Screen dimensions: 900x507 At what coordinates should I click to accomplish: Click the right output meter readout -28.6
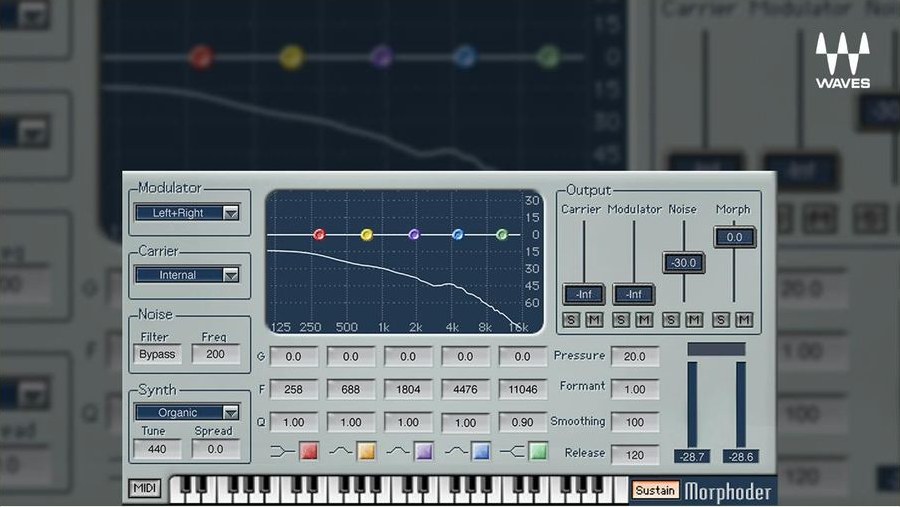point(740,457)
